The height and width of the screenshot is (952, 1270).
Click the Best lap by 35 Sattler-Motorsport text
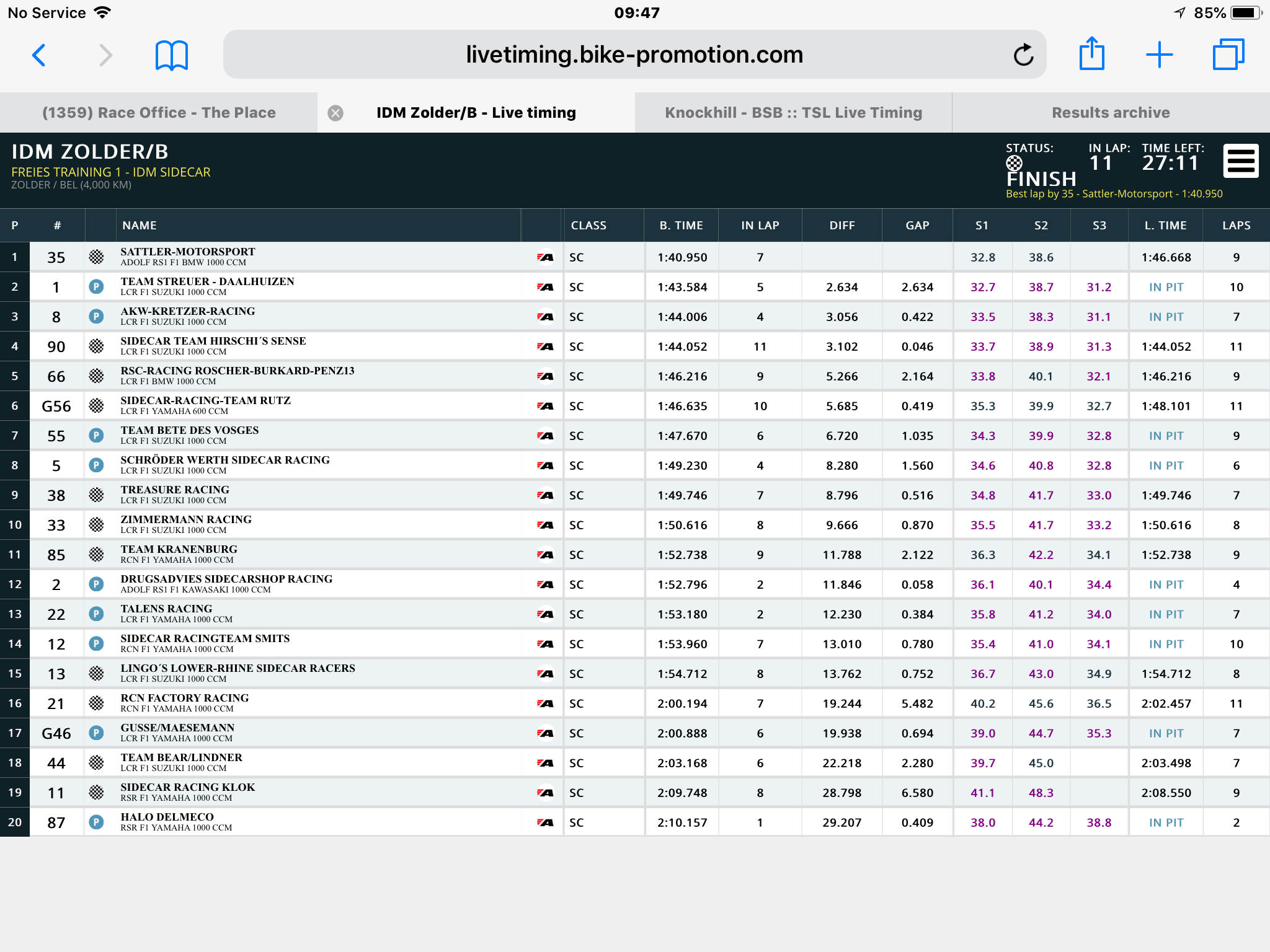pos(1114,194)
